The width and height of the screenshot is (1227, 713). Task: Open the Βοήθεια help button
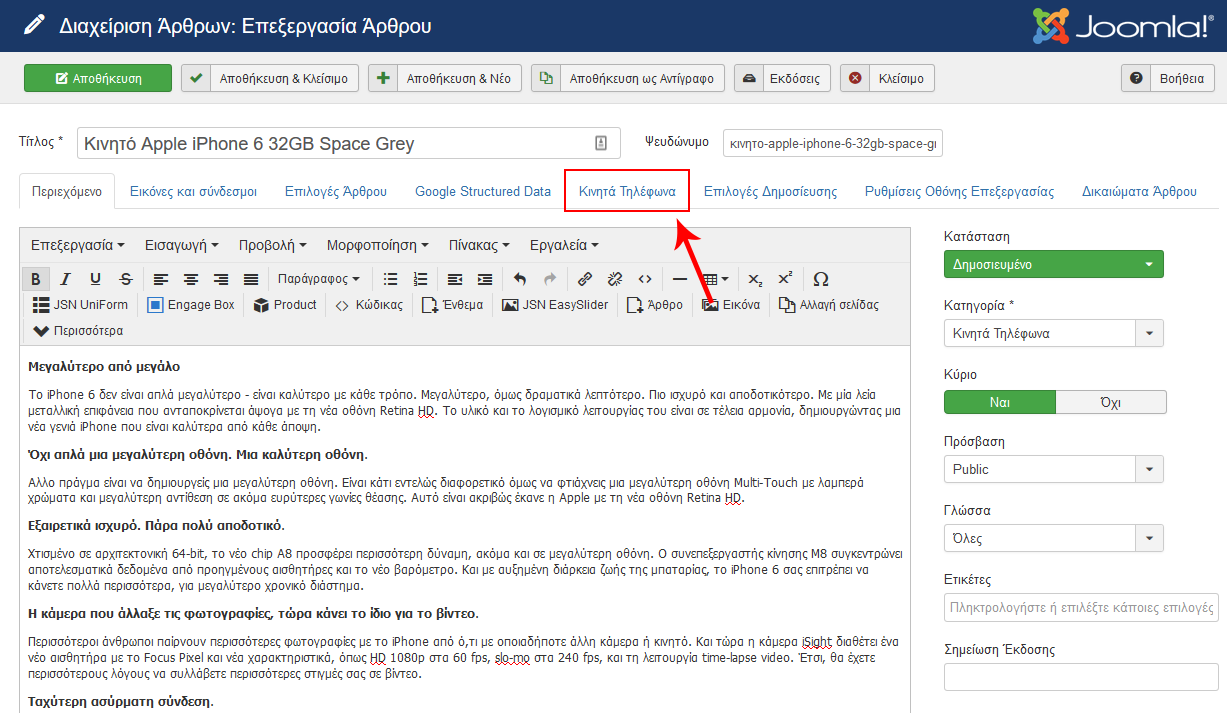(x=1168, y=78)
